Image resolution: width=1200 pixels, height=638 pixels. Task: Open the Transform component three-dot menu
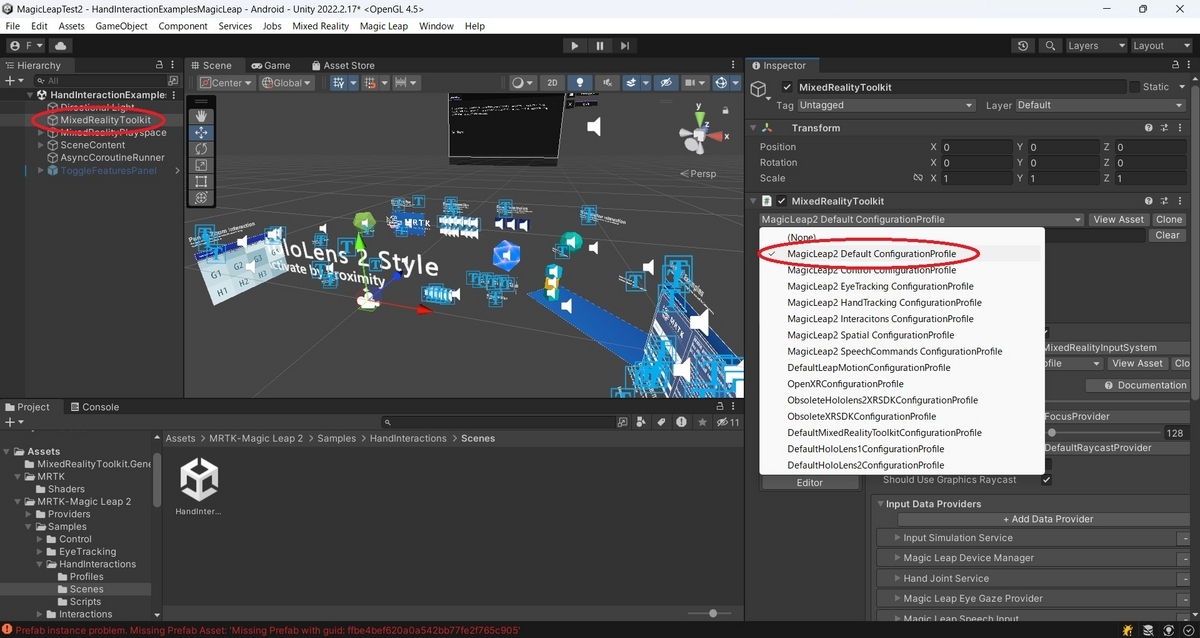[x=1182, y=128]
